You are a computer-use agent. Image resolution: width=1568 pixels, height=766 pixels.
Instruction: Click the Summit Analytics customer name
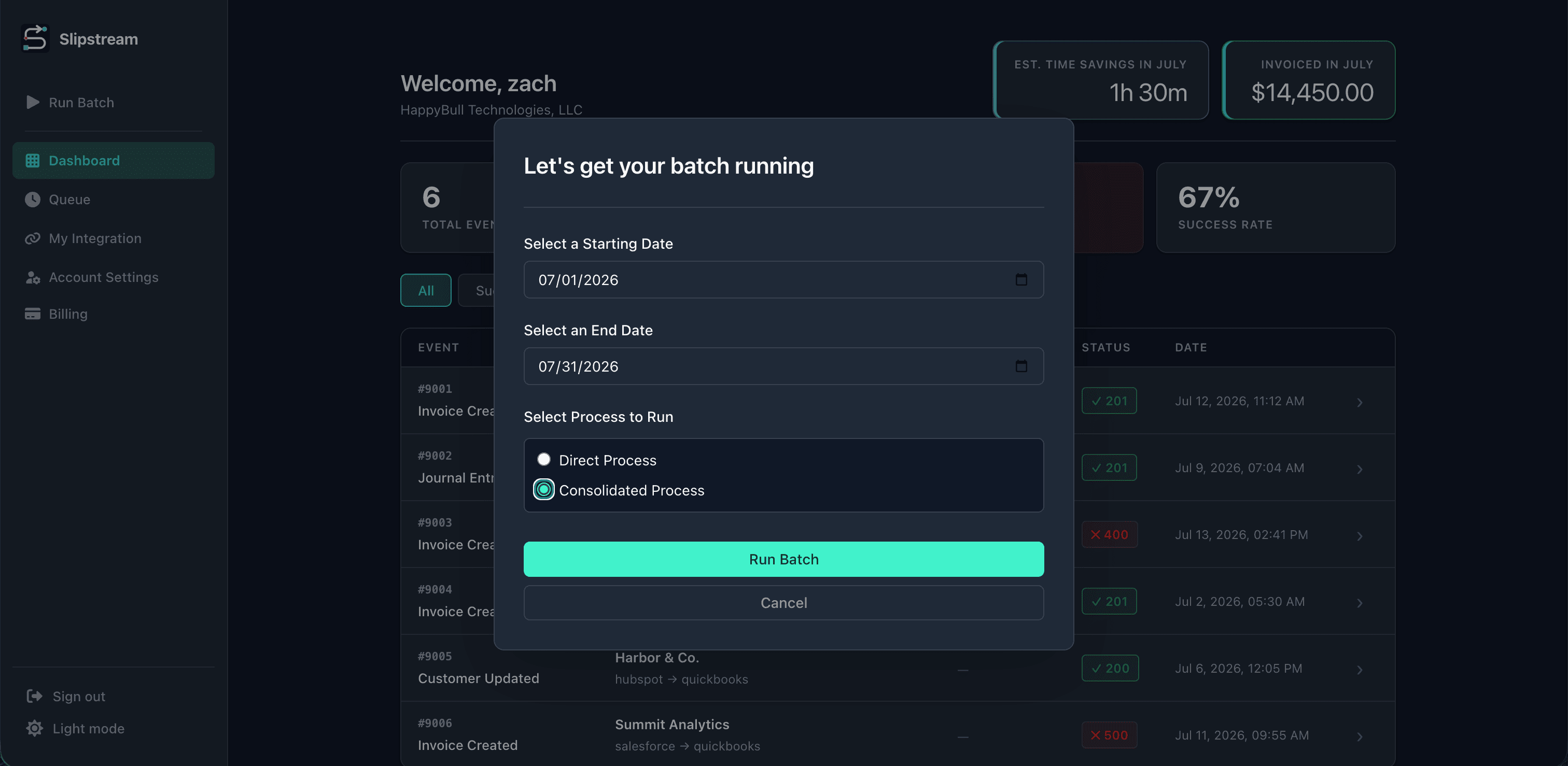tap(672, 725)
